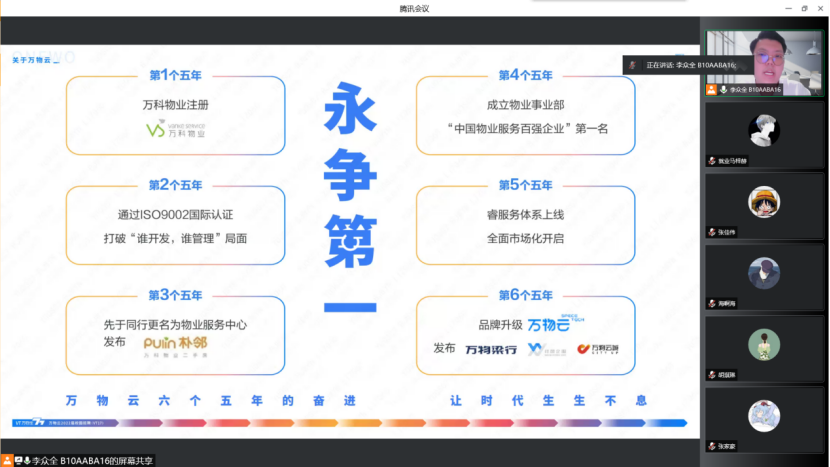Screen dimensions: 830x467
Task: Click muted microphone icon on 胡银琳 tile
Action: [x=712, y=374]
